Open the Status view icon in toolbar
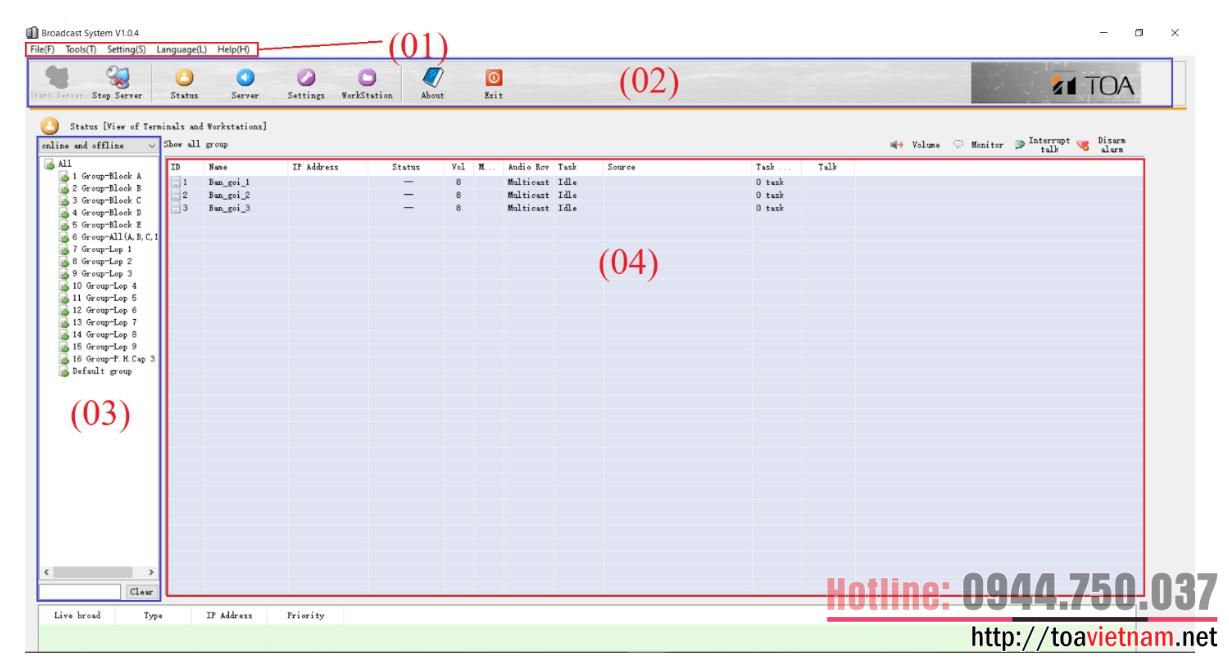 pyautogui.click(x=184, y=77)
